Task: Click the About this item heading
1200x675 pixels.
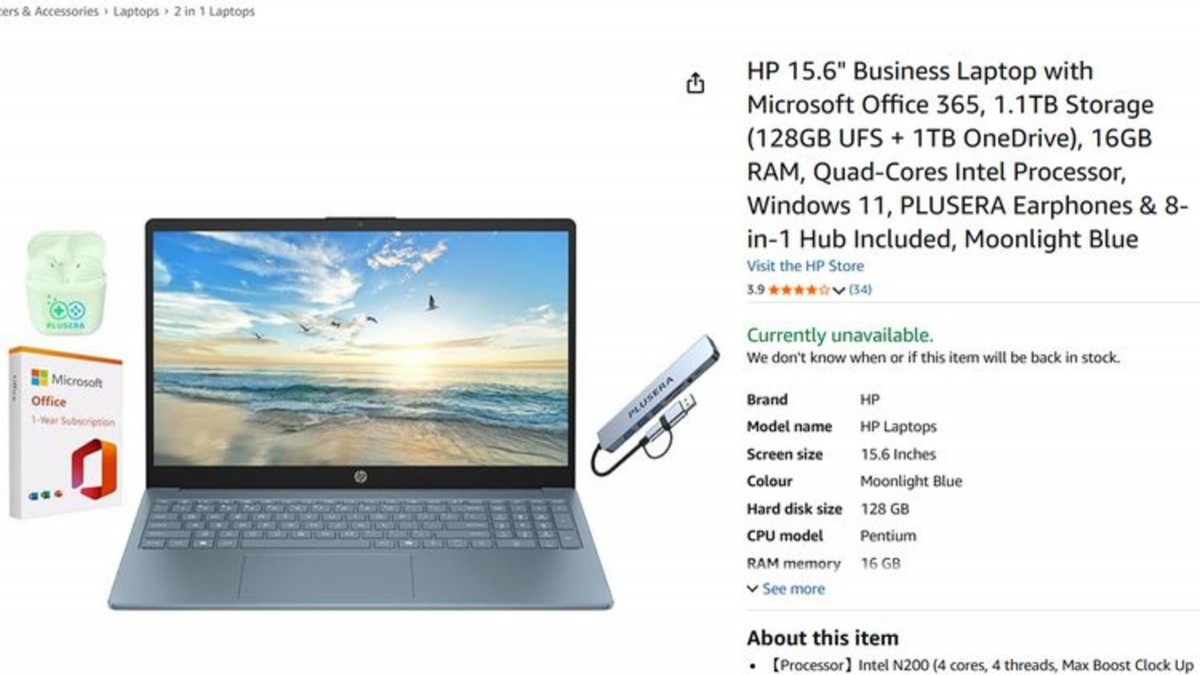Action: [823, 638]
